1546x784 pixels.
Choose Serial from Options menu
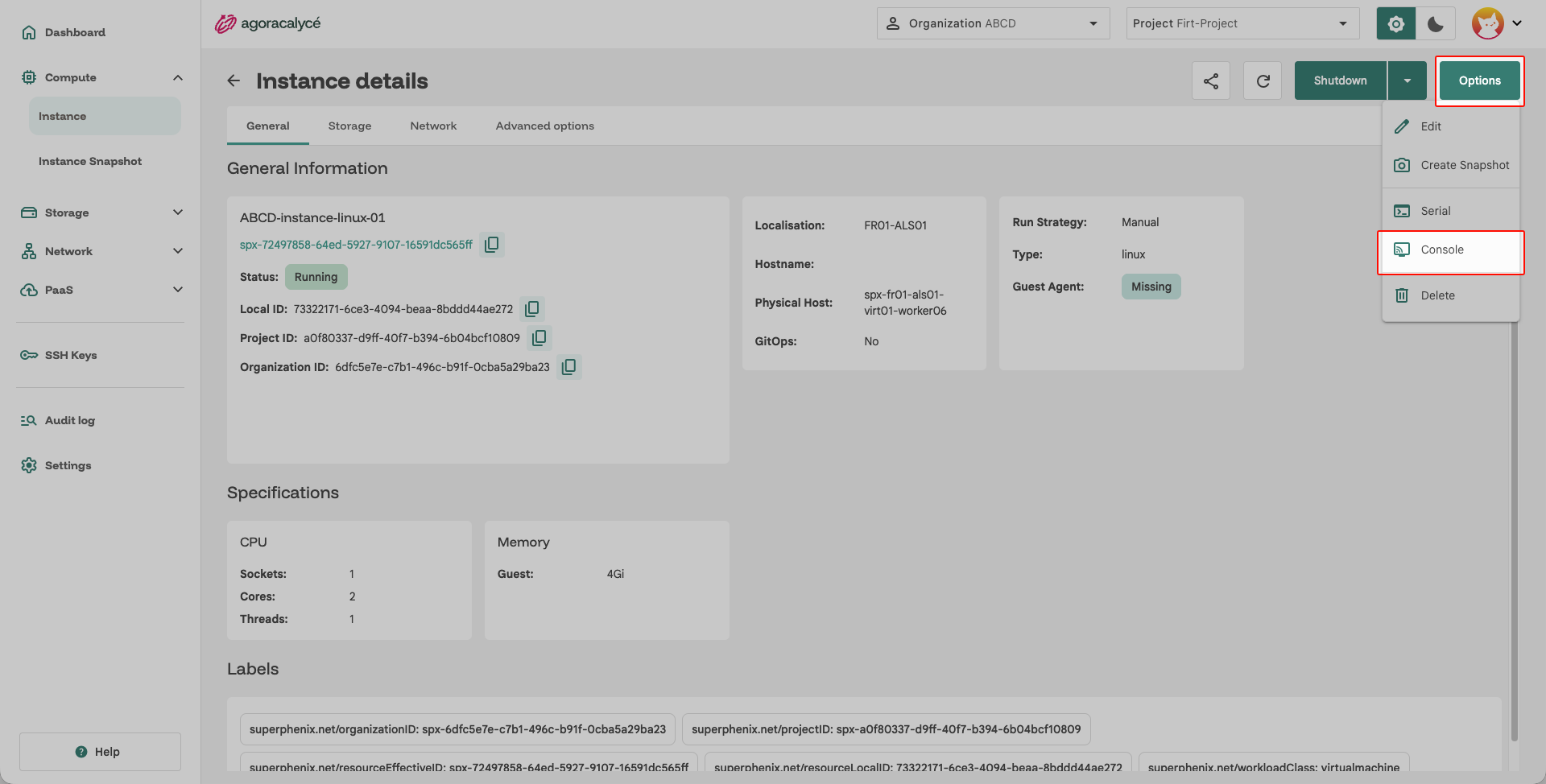(1451, 211)
